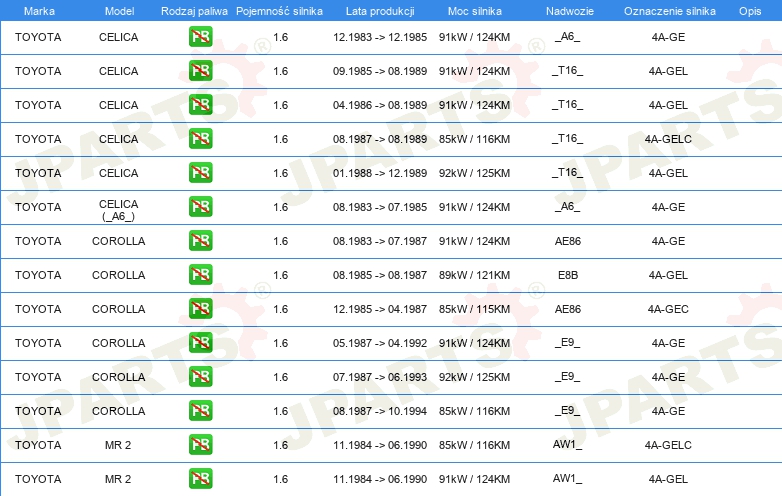
Task: Click the CELICA (_A6_) model cell
Action: pyautogui.click(x=119, y=210)
